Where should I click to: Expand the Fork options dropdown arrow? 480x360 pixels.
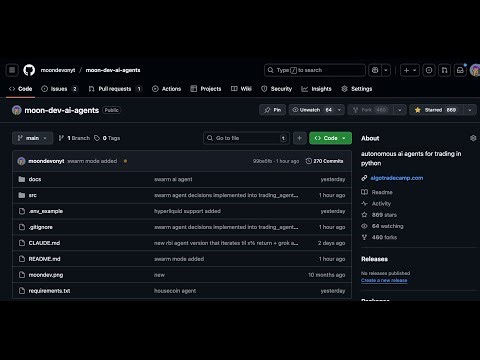tap(399, 110)
